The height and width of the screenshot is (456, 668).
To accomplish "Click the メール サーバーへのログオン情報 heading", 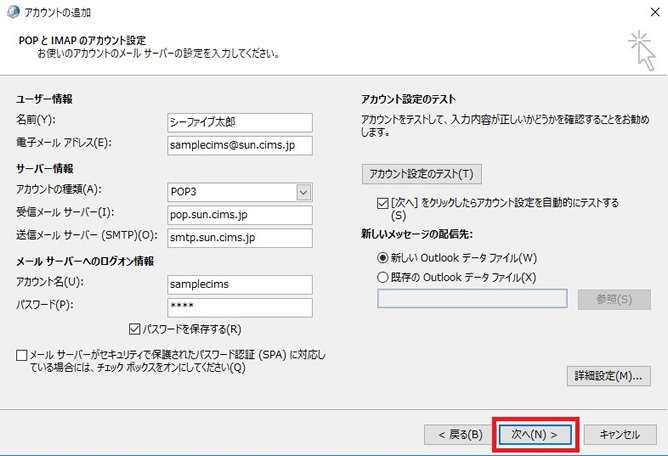I will pos(85,261).
